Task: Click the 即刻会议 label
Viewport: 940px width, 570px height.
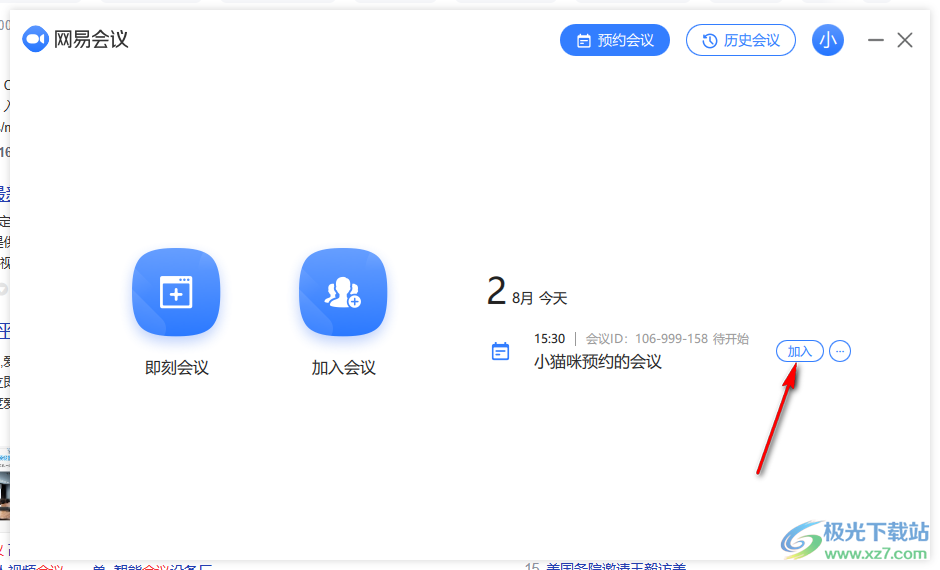Action: pyautogui.click(x=177, y=367)
